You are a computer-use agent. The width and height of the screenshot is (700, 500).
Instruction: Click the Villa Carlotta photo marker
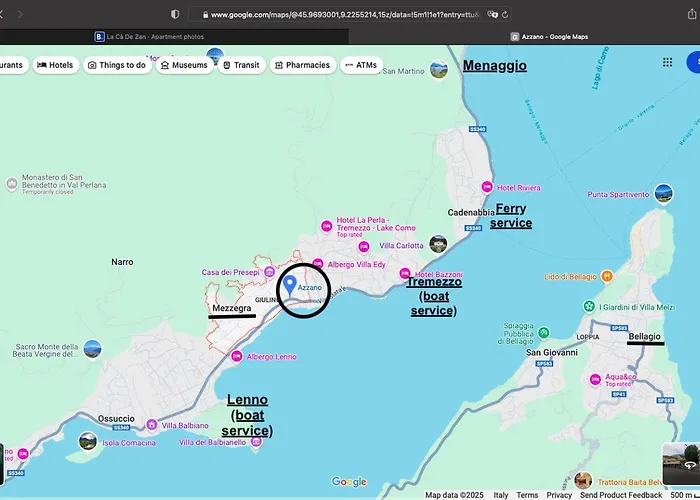click(x=438, y=244)
